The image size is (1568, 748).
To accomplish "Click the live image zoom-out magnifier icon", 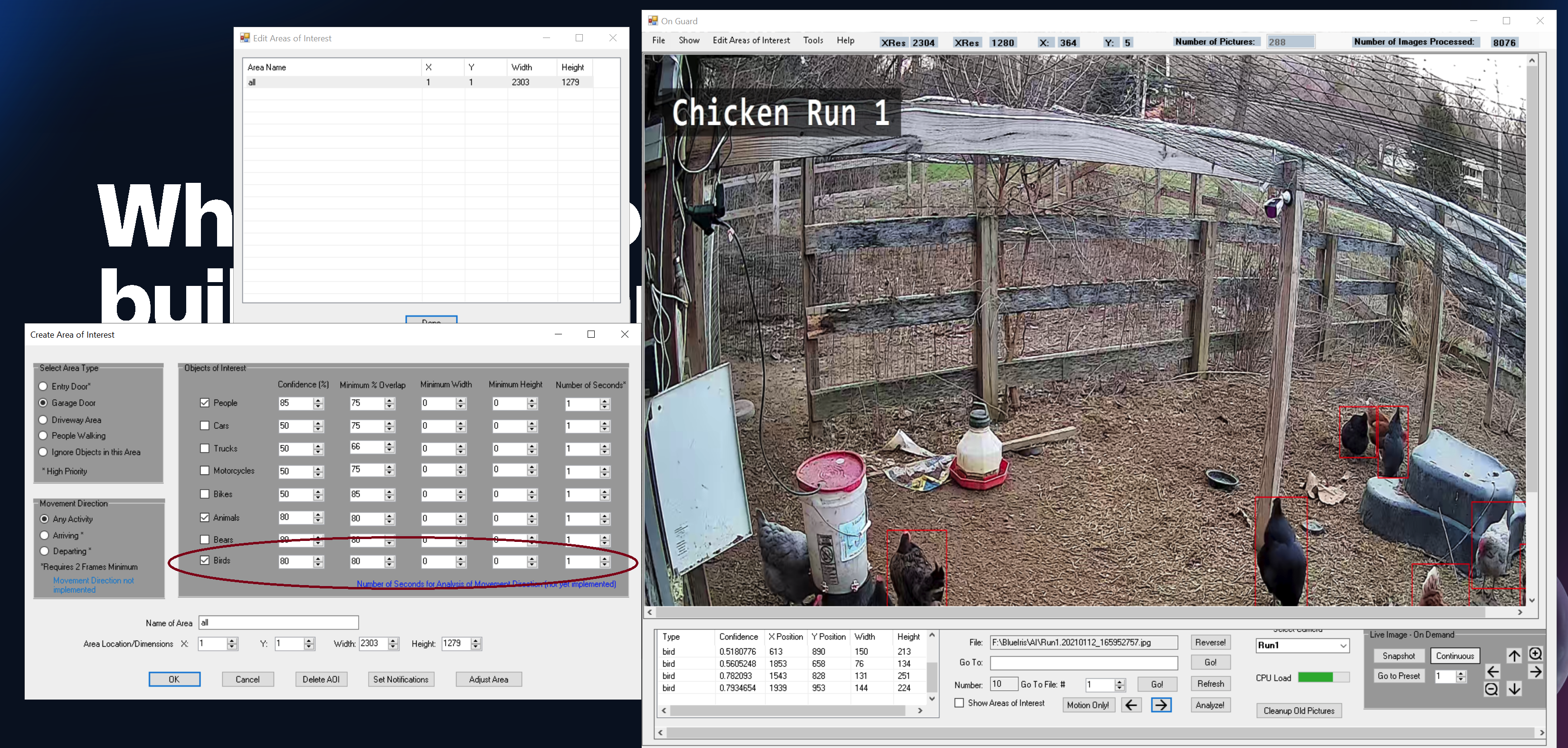I will coord(1491,689).
